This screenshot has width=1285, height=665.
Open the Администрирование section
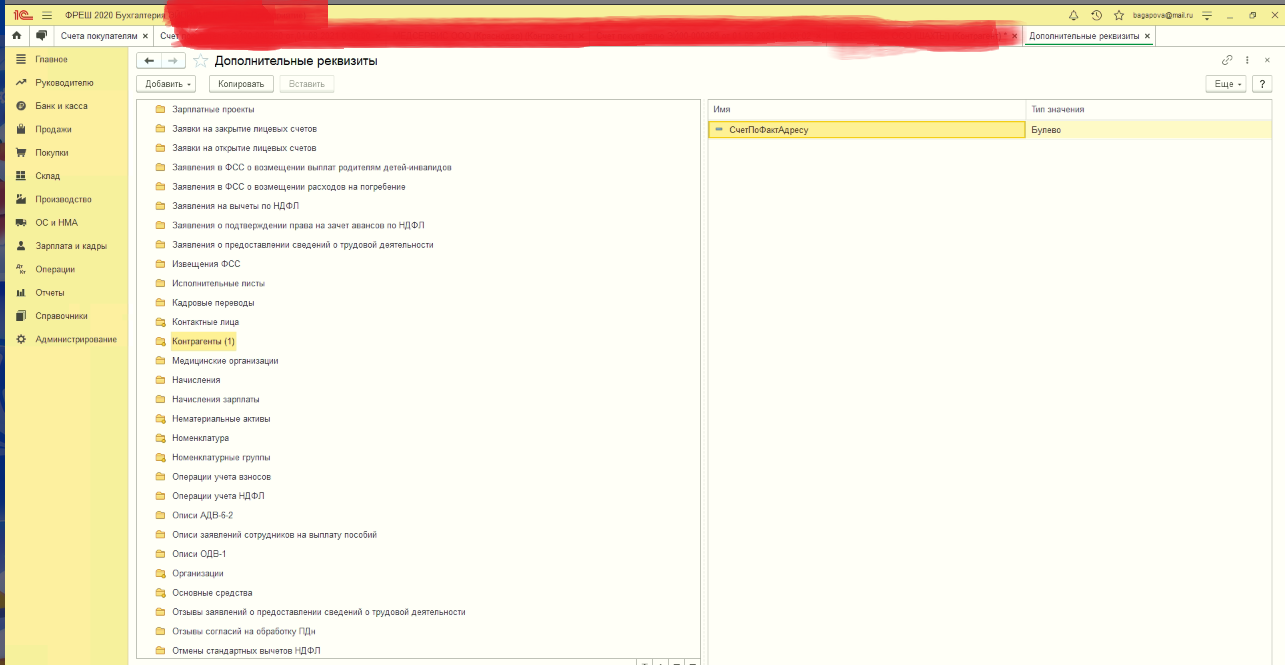click(x=76, y=339)
